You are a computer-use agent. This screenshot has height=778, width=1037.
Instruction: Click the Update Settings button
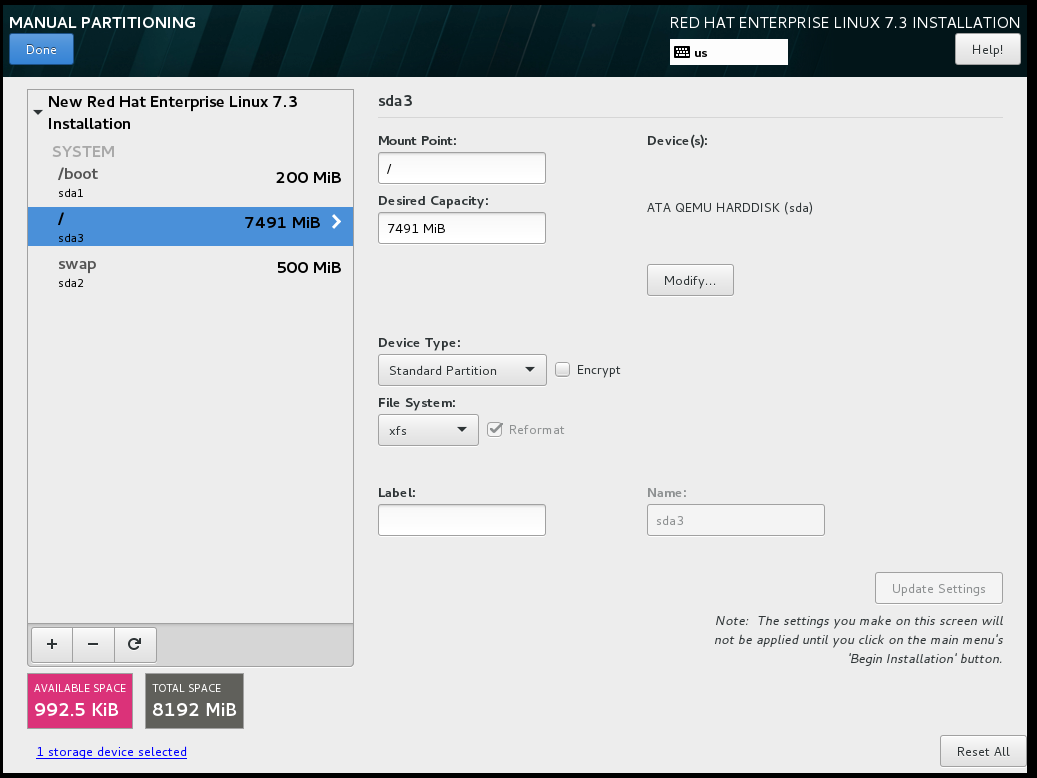(938, 588)
